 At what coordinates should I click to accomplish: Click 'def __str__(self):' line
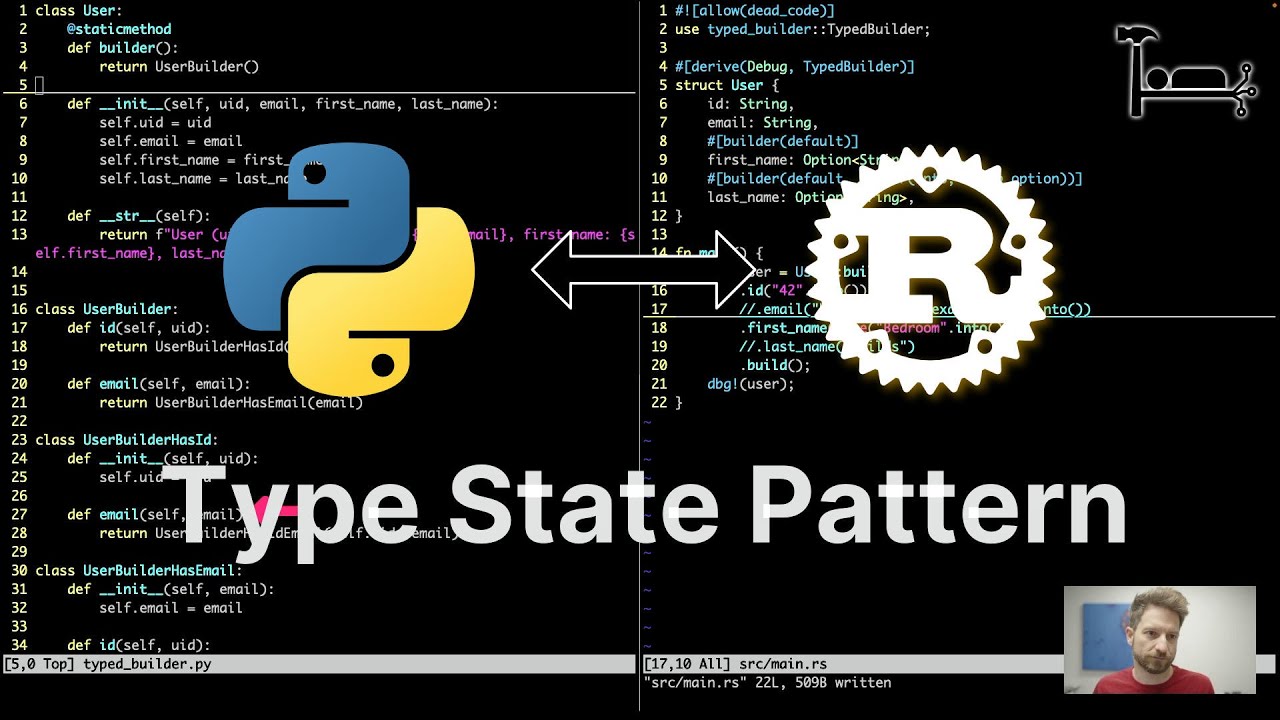[139, 215]
